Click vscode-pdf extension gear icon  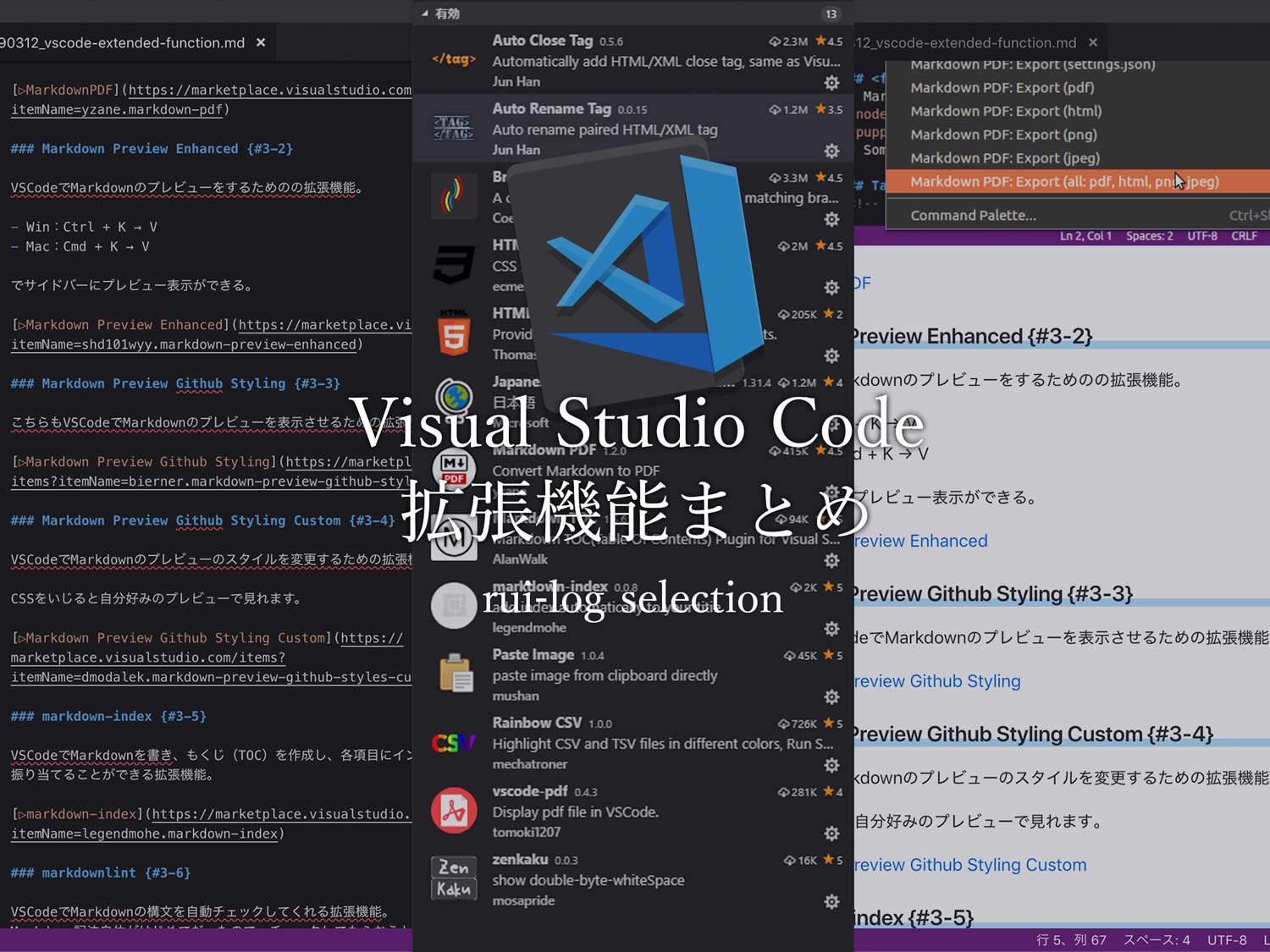pos(831,834)
